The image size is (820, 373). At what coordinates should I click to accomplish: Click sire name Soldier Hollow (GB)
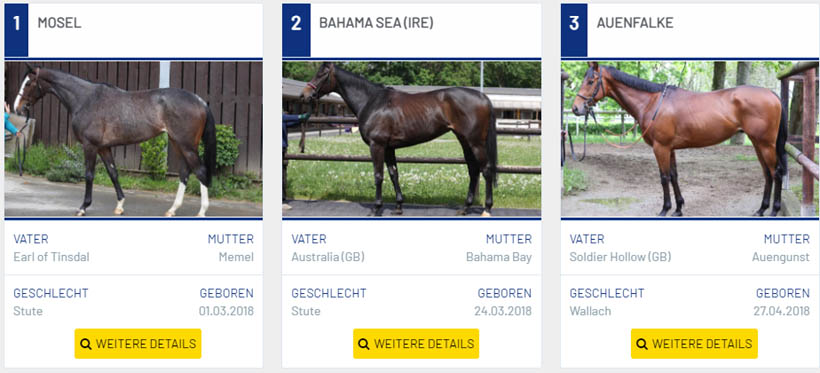click(620, 257)
